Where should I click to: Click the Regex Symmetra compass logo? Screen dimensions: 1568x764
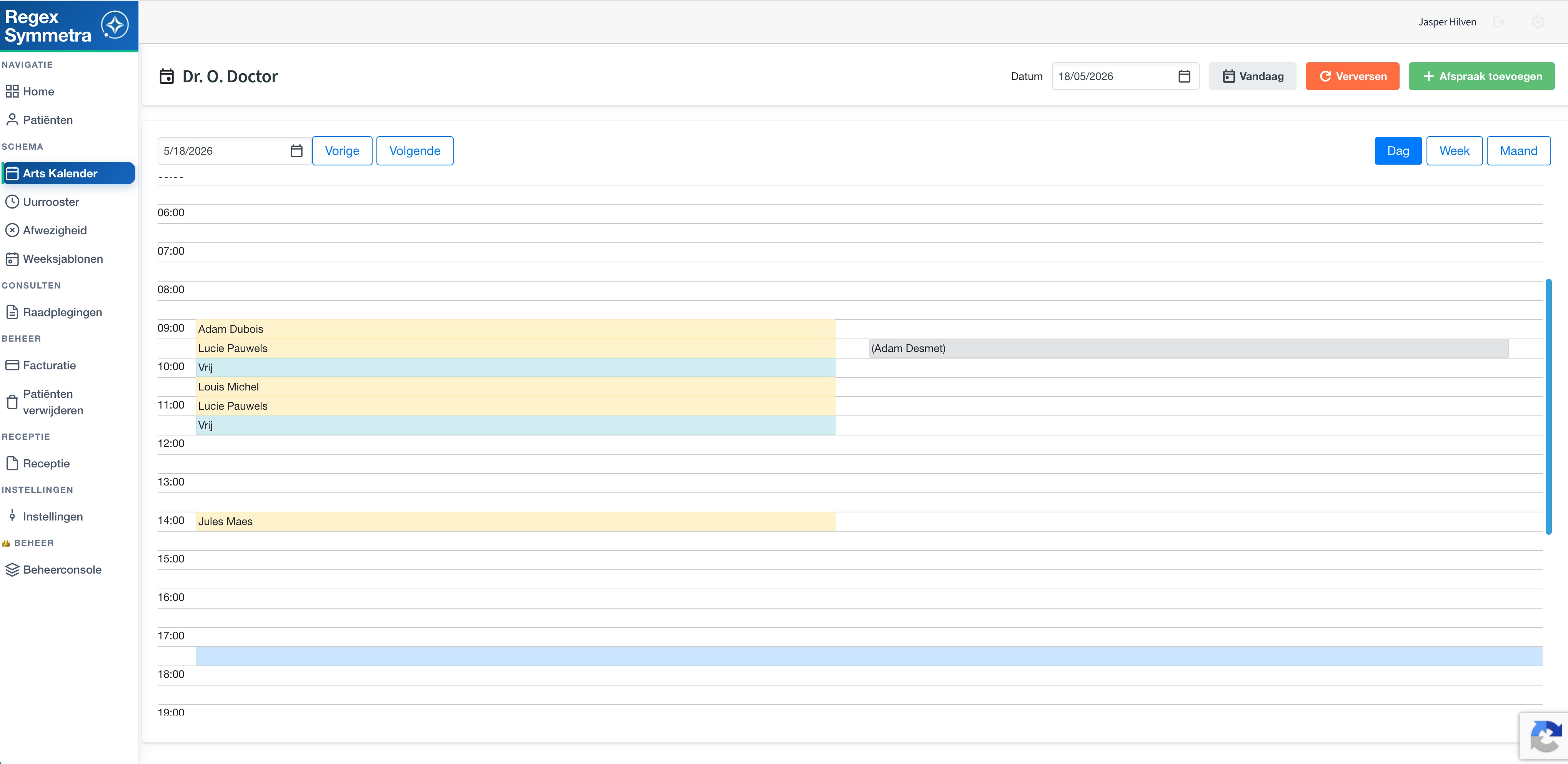tap(115, 25)
